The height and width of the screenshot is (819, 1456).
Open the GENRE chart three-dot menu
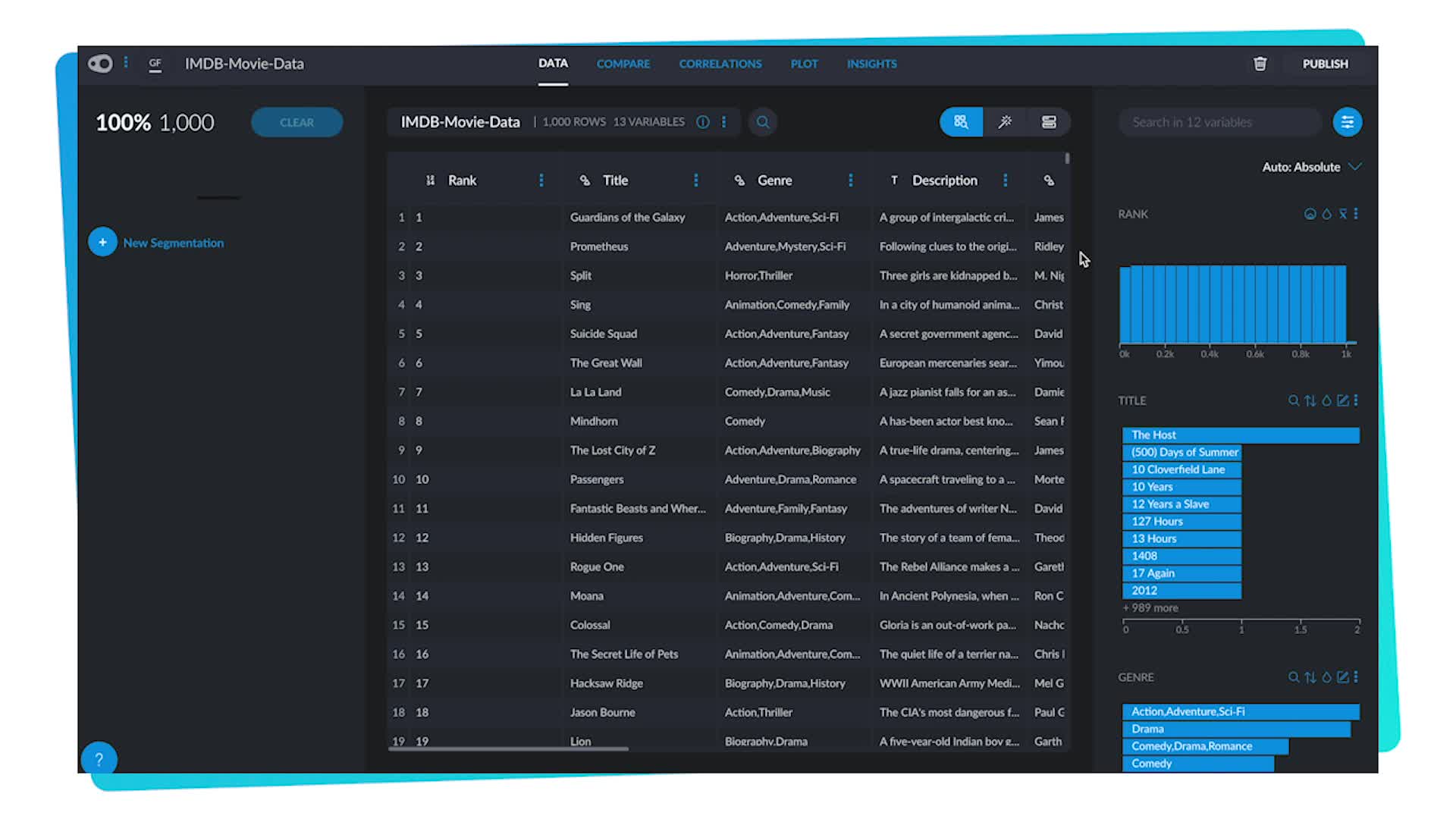[1356, 677]
